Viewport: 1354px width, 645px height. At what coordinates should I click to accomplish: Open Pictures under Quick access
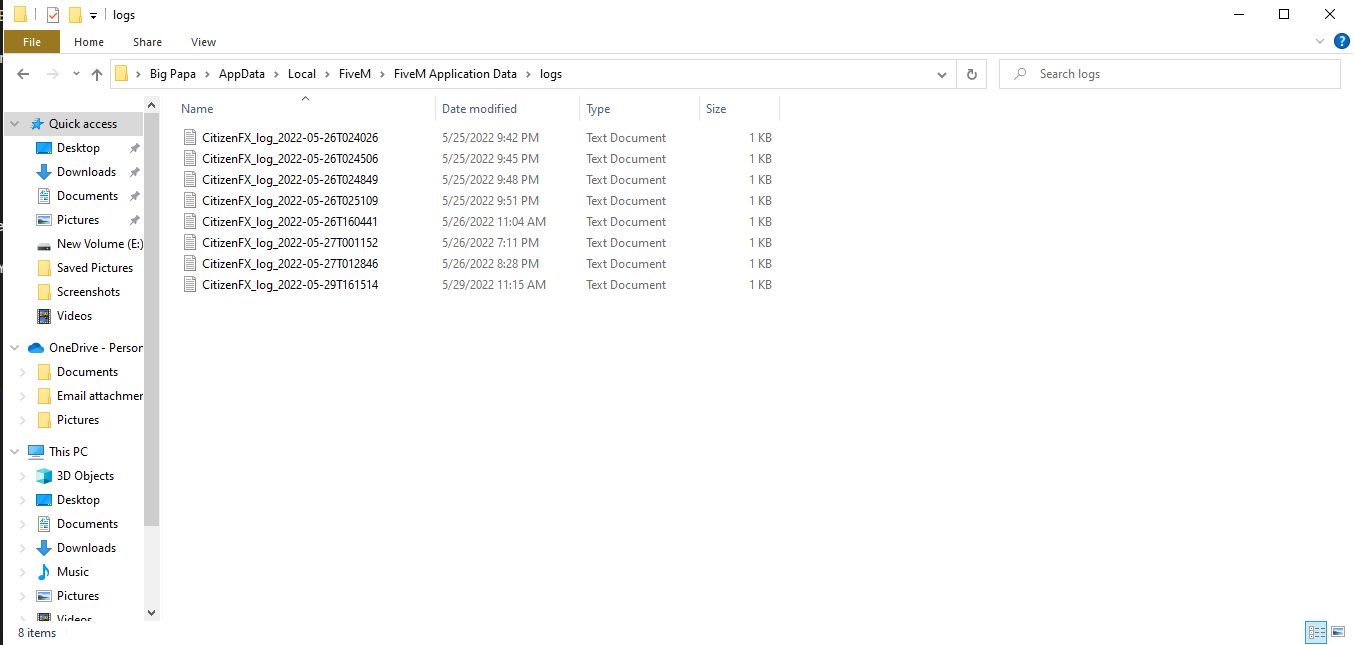(78, 220)
